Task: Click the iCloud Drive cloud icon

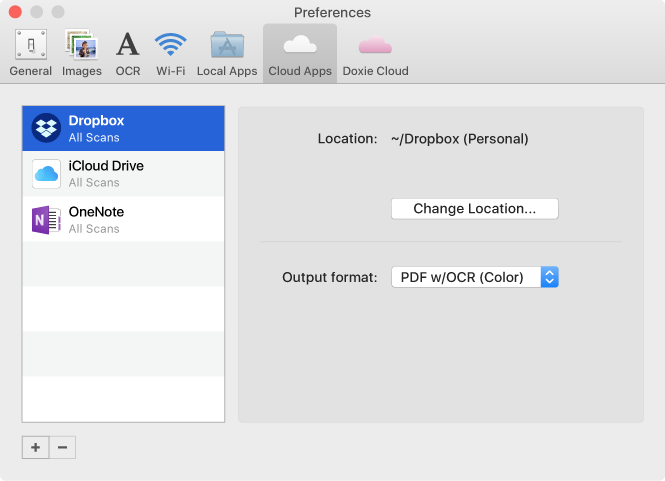Action: coord(47,174)
